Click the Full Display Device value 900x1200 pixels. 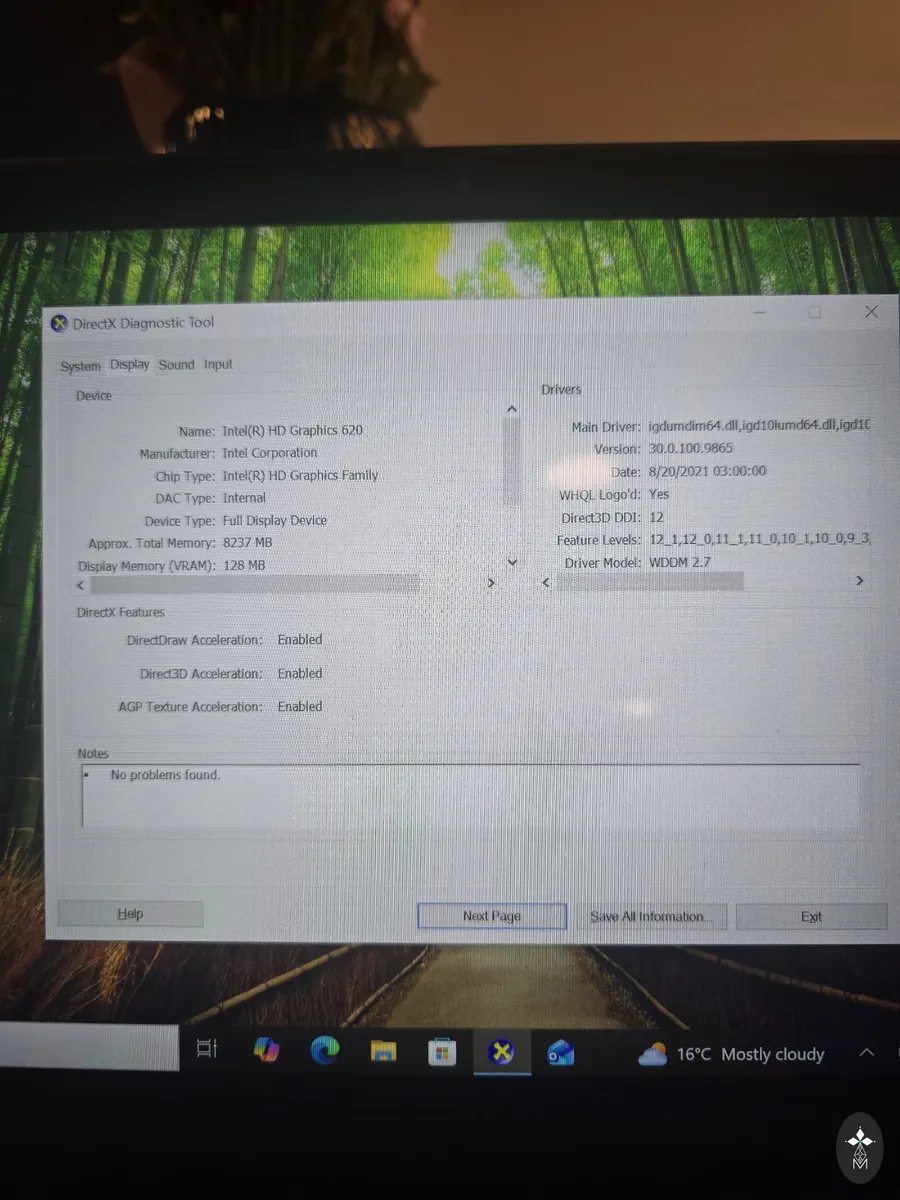point(274,520)
